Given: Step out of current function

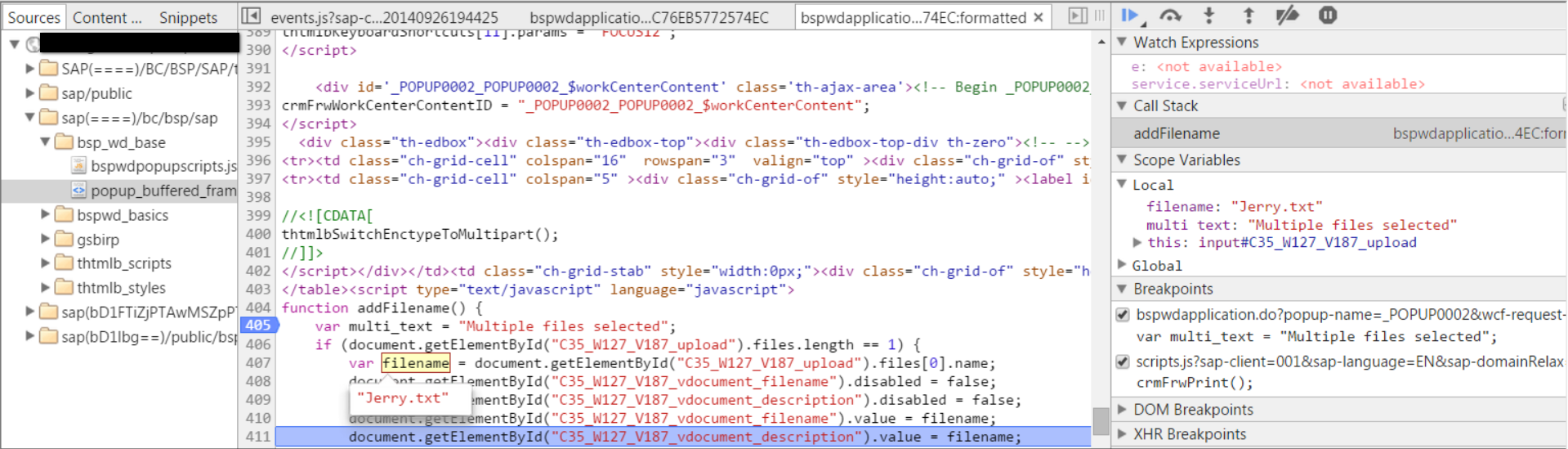Looking at the screenshot, I should pos(1249,16).
